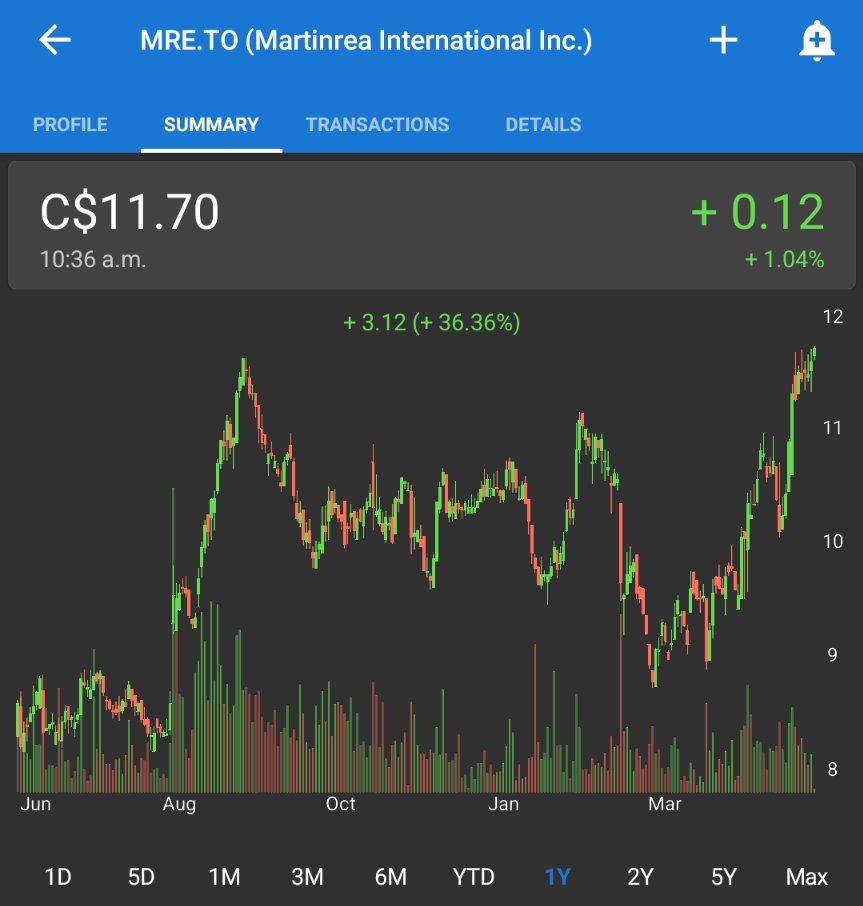Select the 3M chart range
The image size is (863, 906).
307,877
